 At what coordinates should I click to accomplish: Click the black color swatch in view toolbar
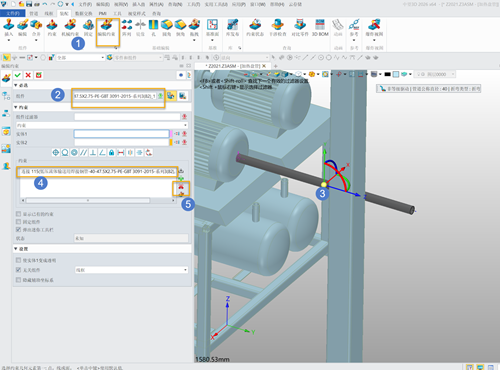[387, 74]
